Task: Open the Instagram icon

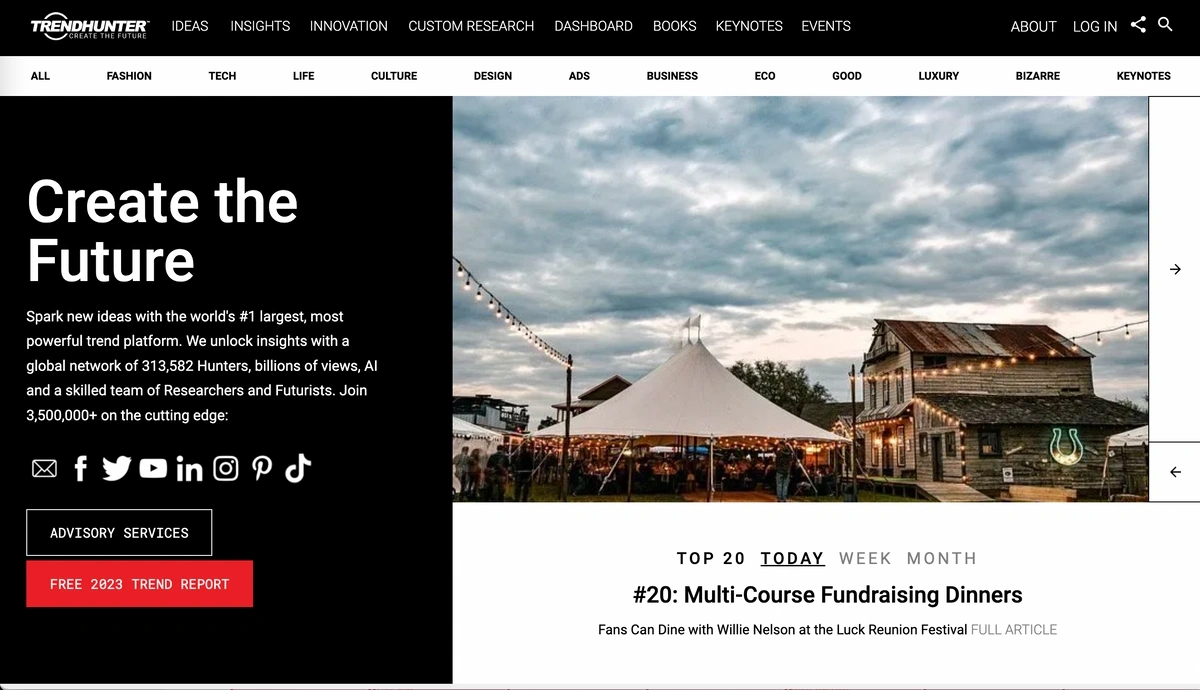Action: 226,468
